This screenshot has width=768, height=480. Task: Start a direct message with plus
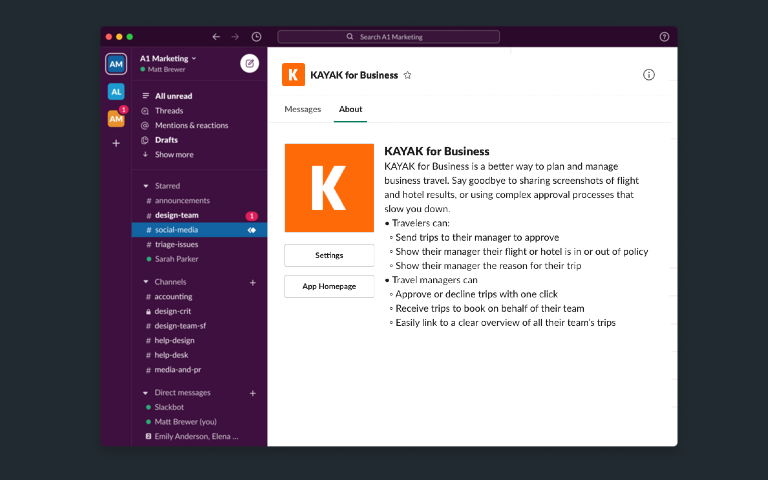tap(253, 393)
